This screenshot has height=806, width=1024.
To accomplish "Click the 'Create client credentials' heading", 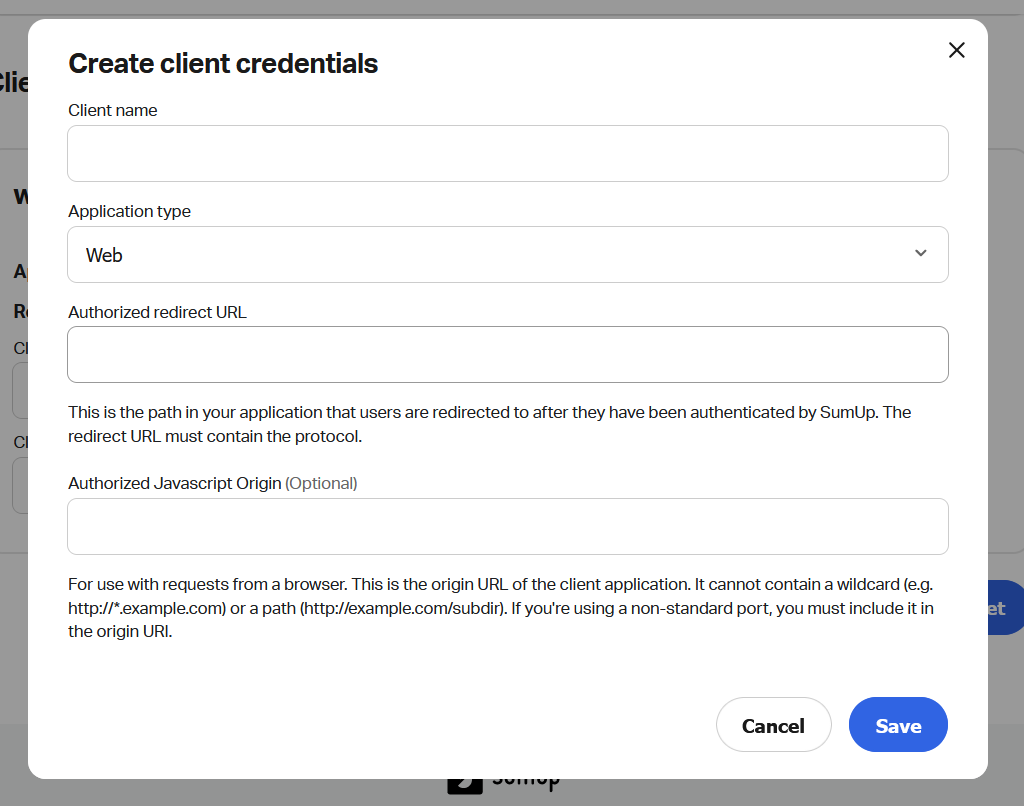I will click(223, 64).
